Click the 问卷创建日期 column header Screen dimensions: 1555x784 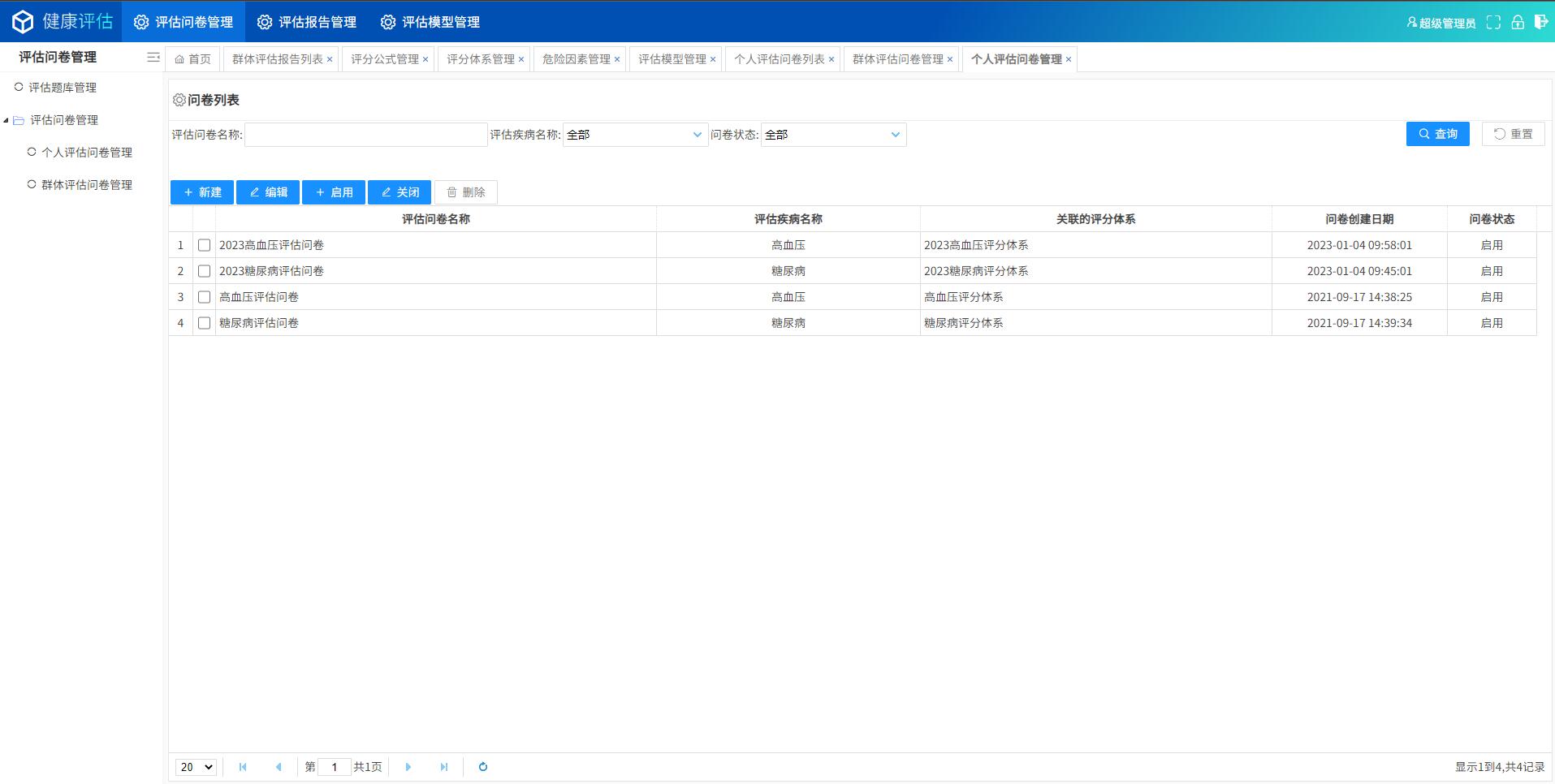click(x=1359, y=219)
